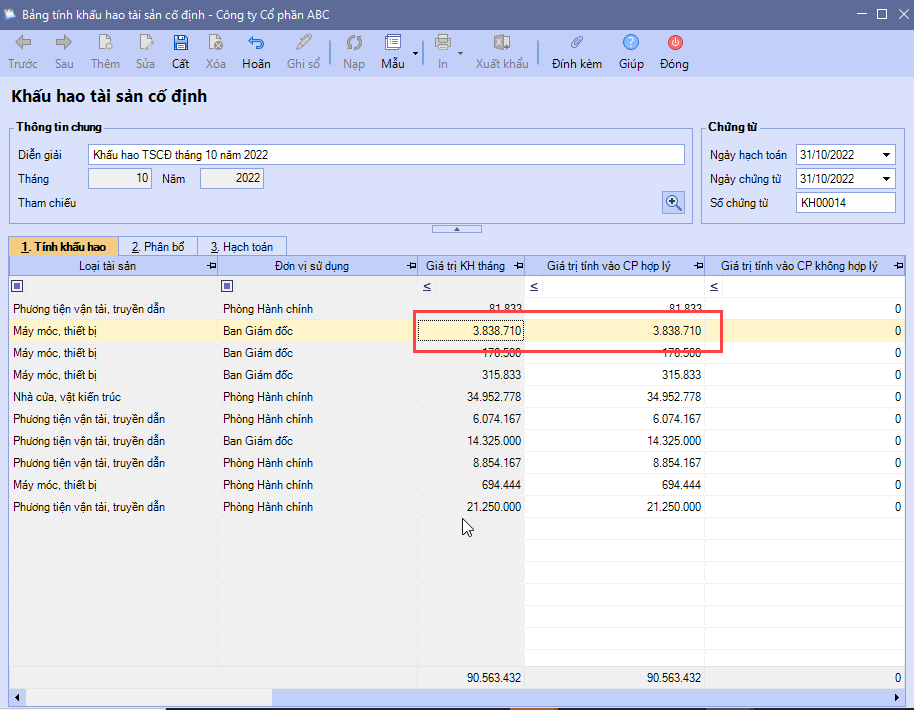Viewport: 914px width, 710px height.
Task: Pin the Giá trị tính vào CP hợp lý column
Action: tap(698, 266)
